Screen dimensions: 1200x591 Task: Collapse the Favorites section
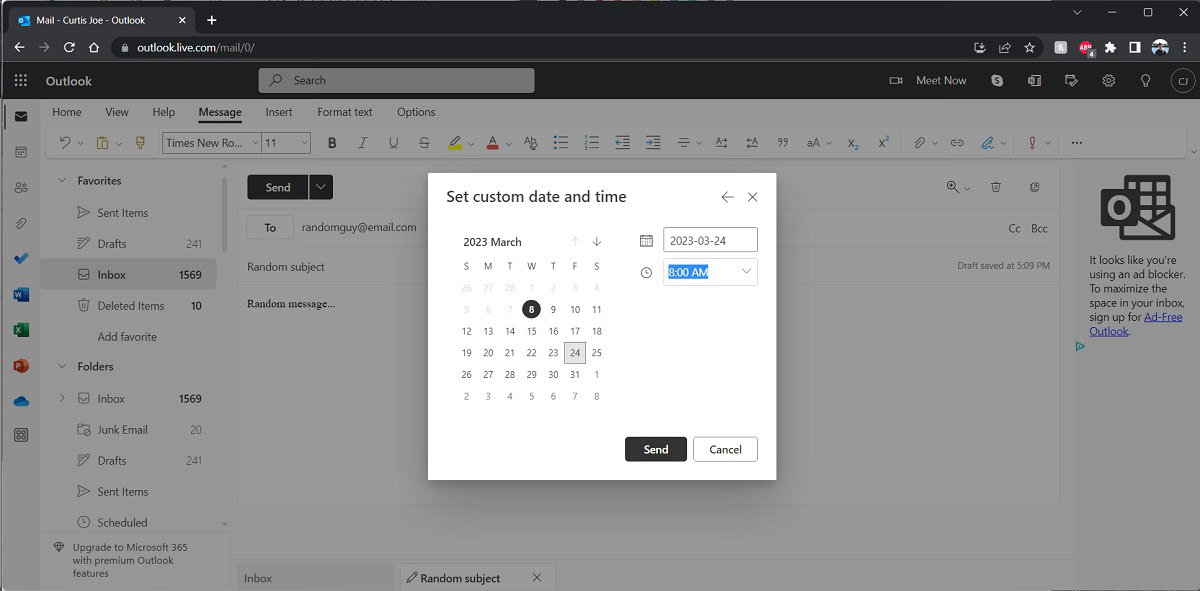coord(60,181)
